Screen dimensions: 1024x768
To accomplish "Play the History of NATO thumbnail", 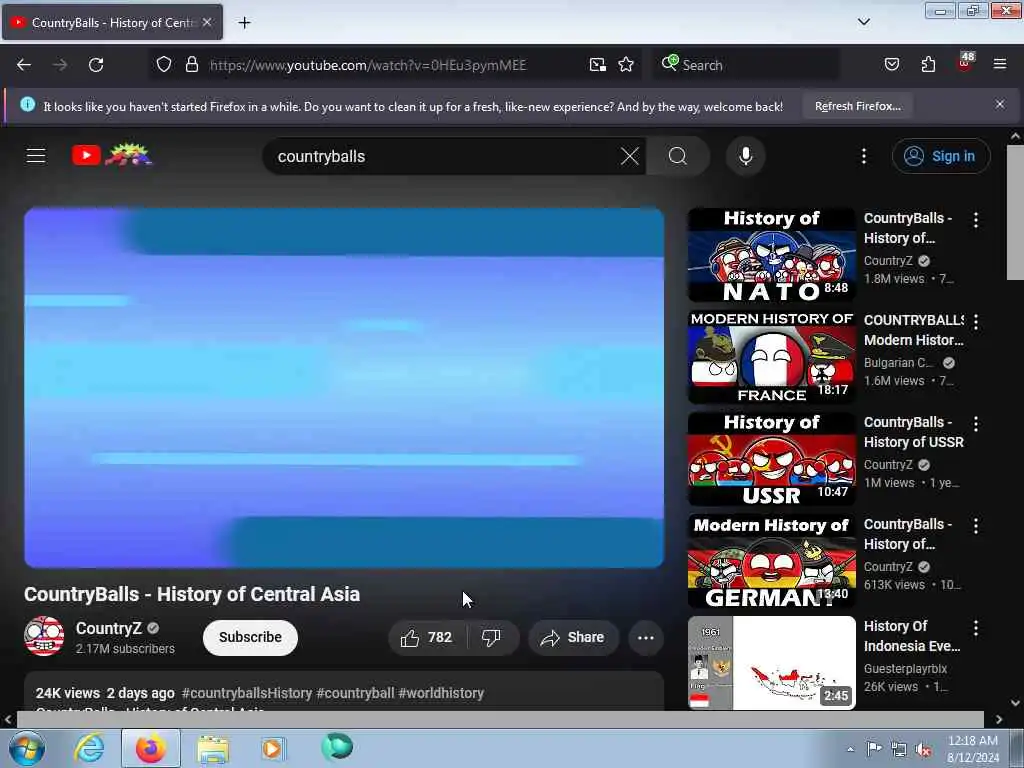I will tap(771, 255).
